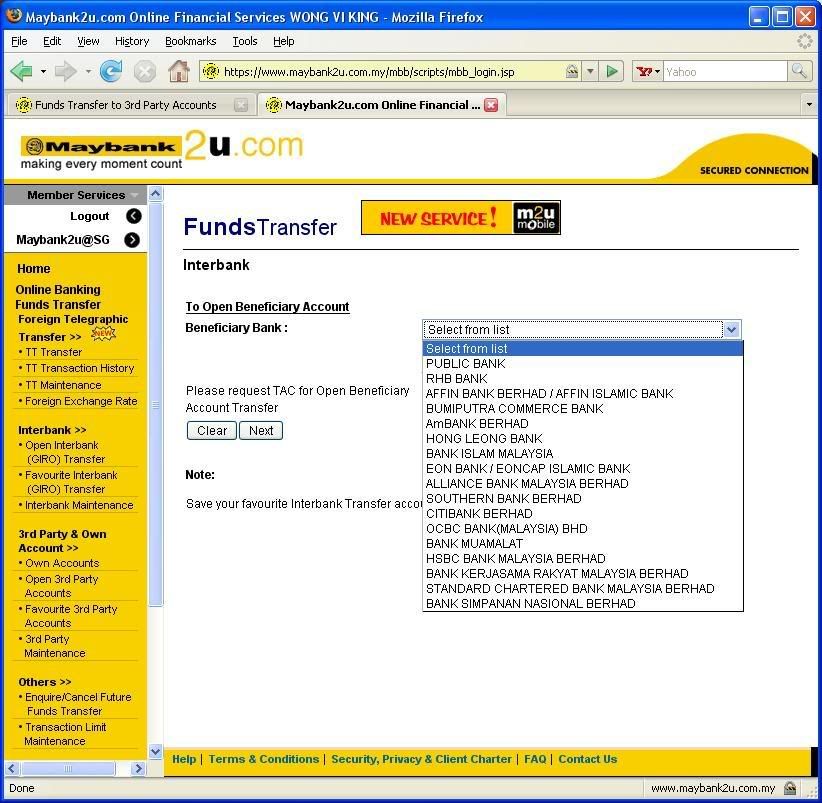Click the Forward arrow navigation button

tap(66, 71)
